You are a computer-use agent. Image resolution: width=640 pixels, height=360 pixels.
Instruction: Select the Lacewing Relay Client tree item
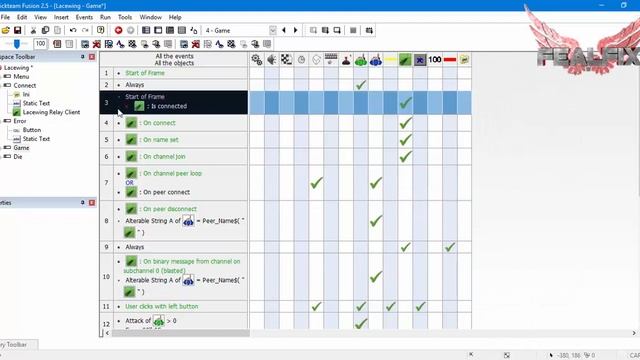51,112
